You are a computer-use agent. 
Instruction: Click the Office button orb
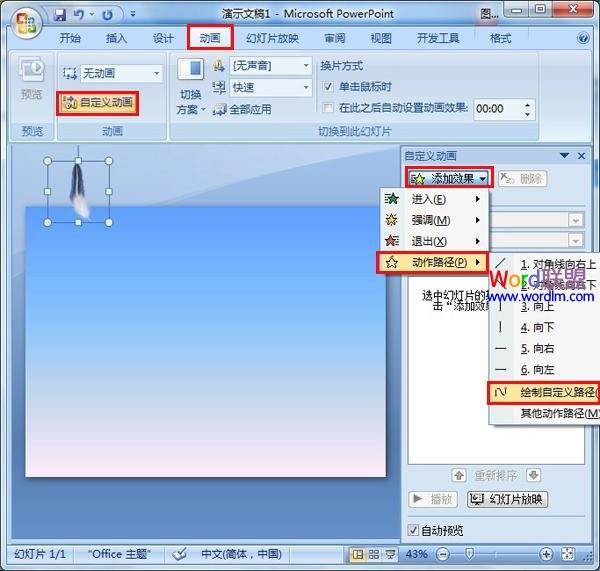pyautogui.click(x=23, y=22)
